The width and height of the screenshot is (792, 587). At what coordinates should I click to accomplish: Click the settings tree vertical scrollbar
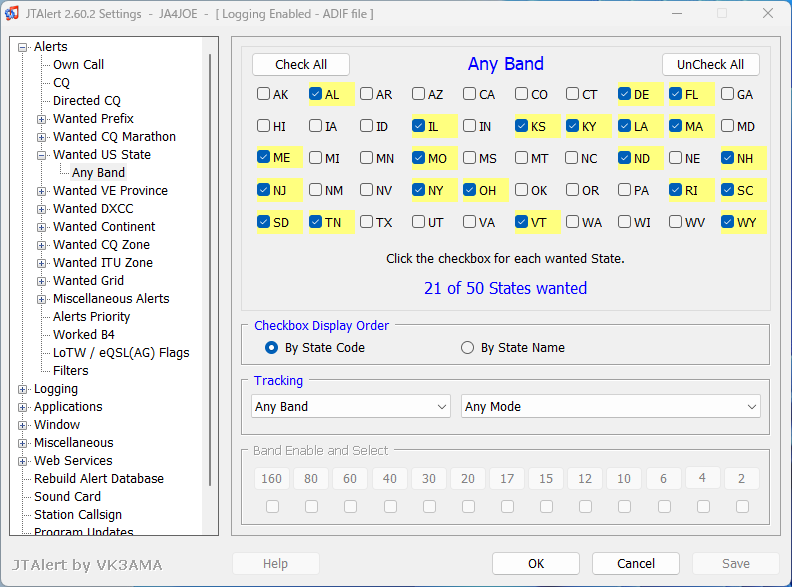[x=210, y=270]
